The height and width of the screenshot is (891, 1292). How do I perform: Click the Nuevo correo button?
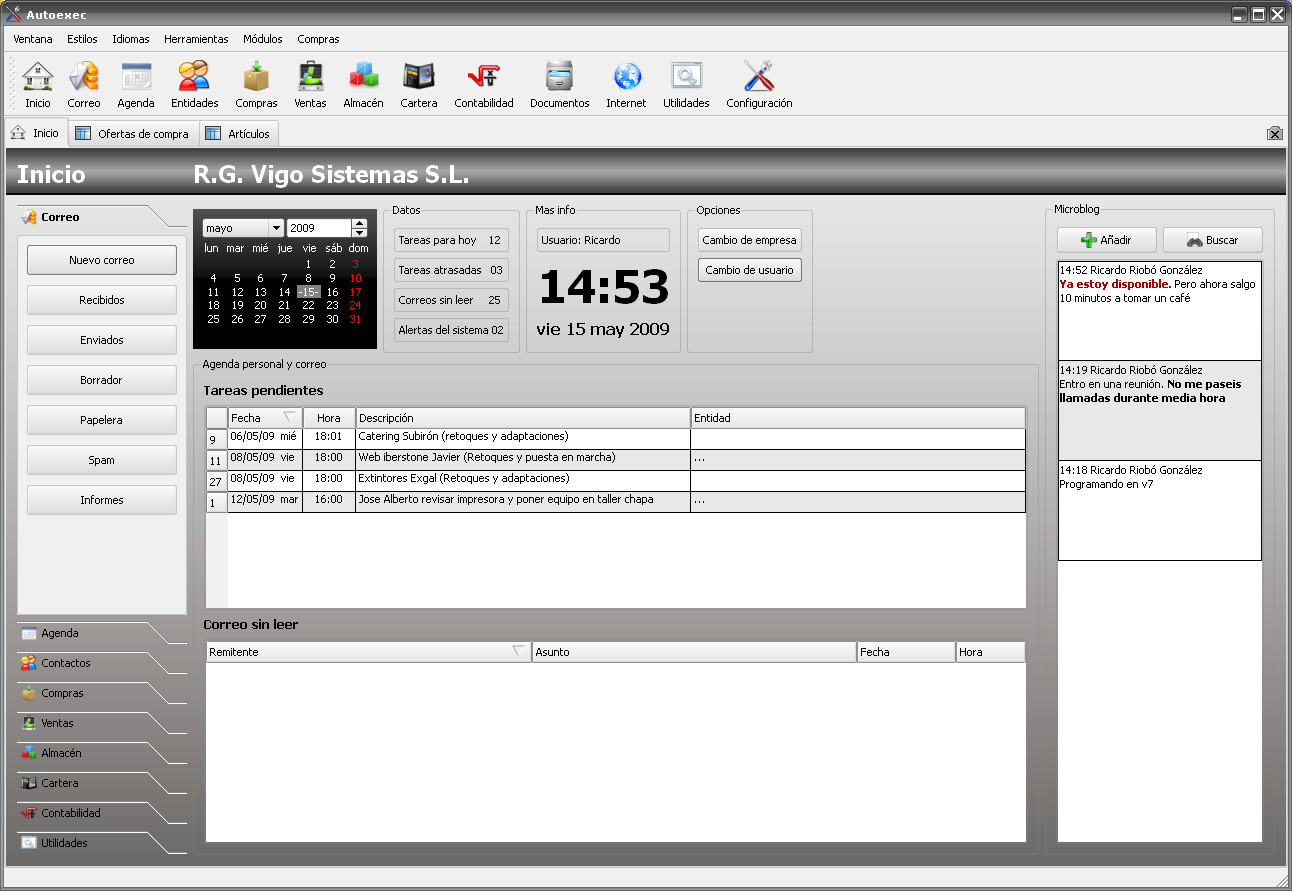click(102, 260)
